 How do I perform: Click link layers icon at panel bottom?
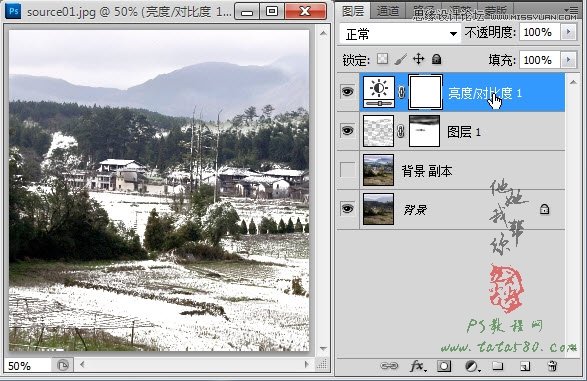389,366
